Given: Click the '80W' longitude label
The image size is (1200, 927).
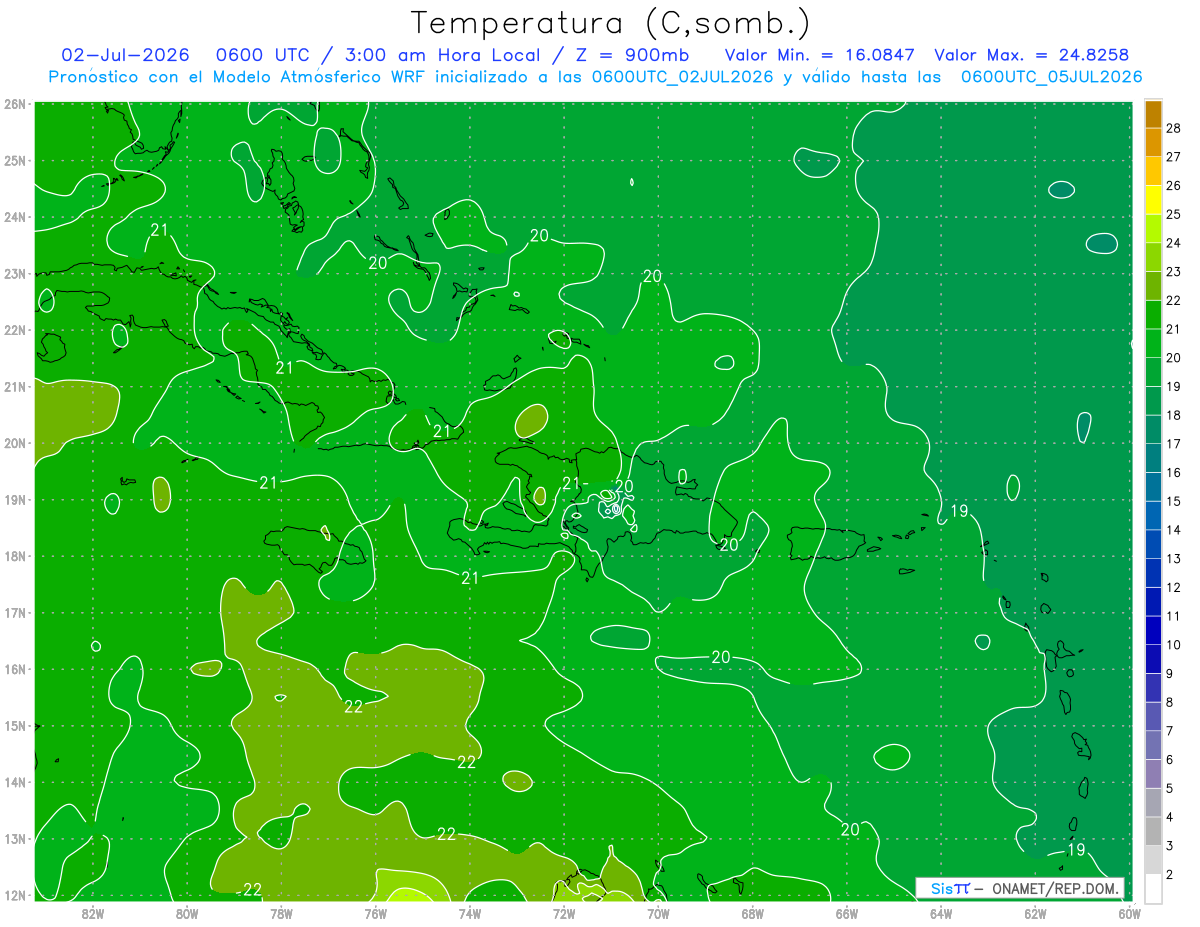Looking at the screenshot, I should pos(187,913).
